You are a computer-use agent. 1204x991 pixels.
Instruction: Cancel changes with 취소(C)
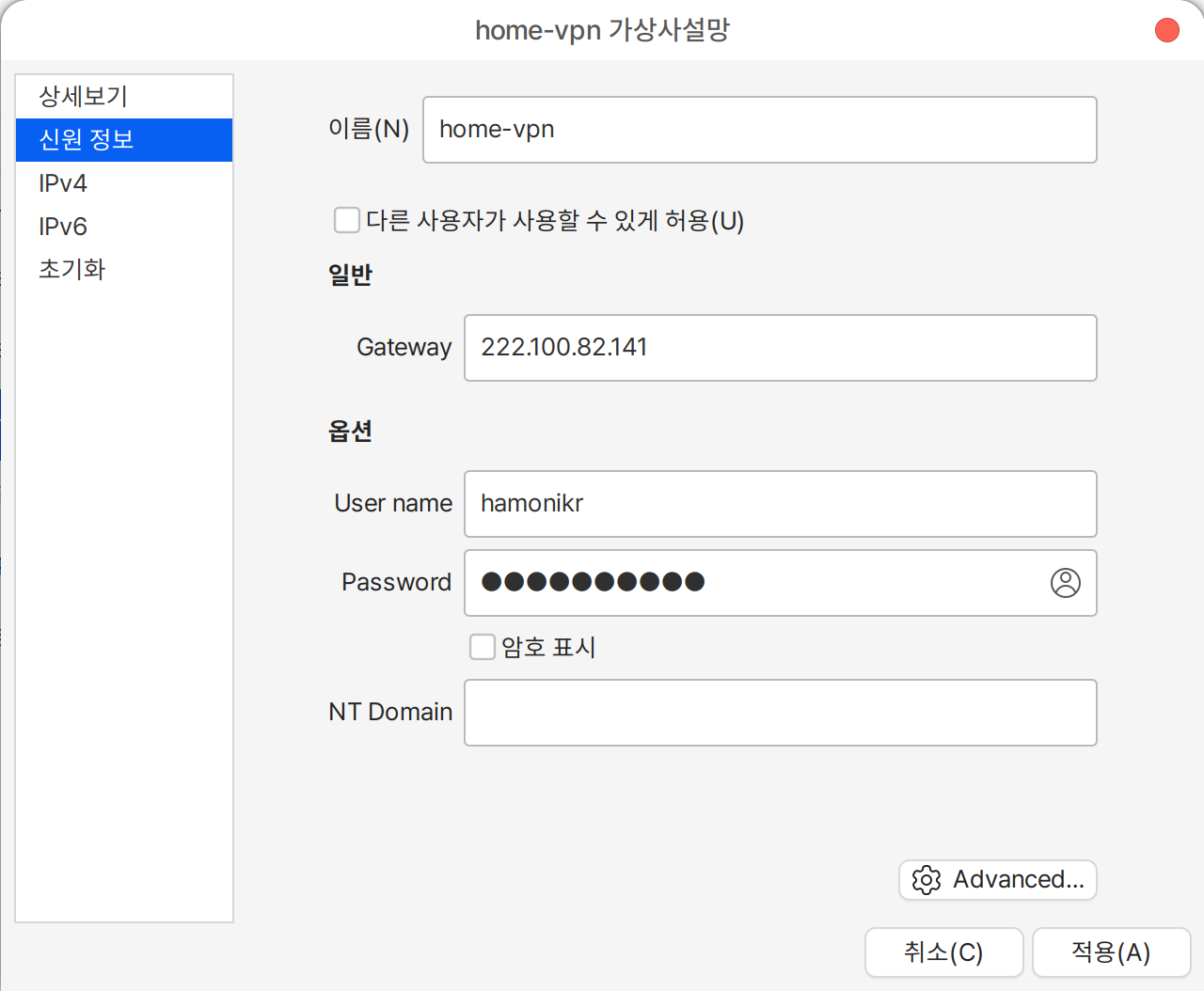pyautogui.click(x=943, y=952)
